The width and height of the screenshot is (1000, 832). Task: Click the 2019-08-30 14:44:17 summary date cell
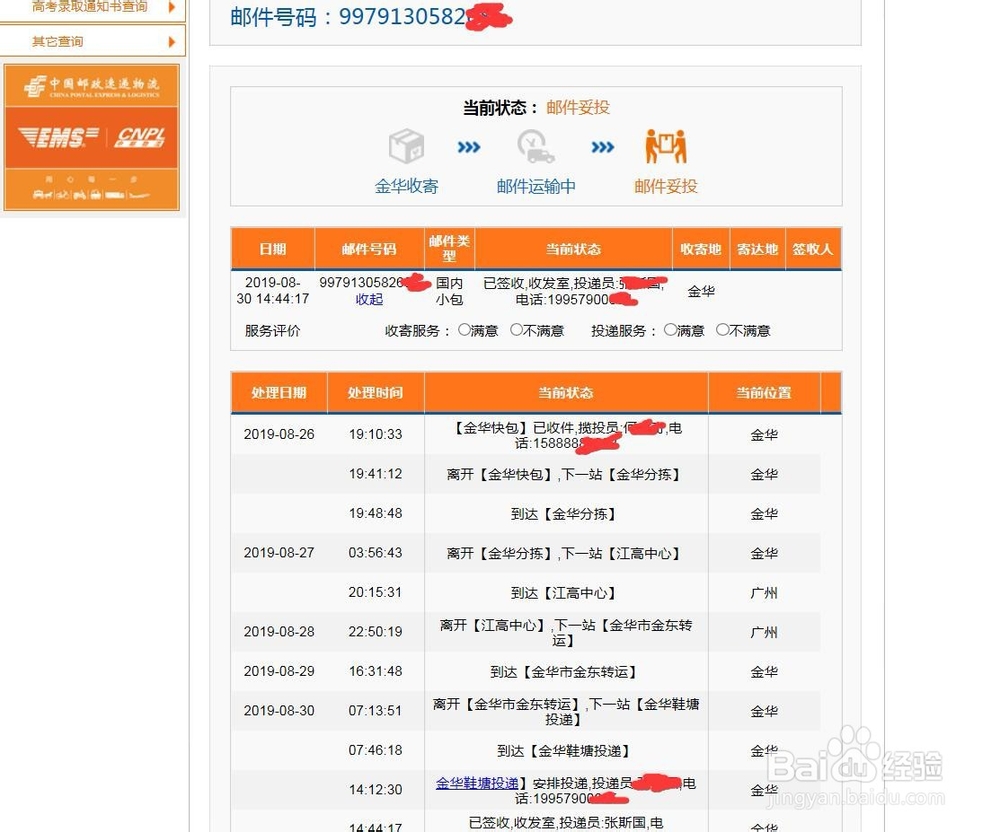(273, 290)
